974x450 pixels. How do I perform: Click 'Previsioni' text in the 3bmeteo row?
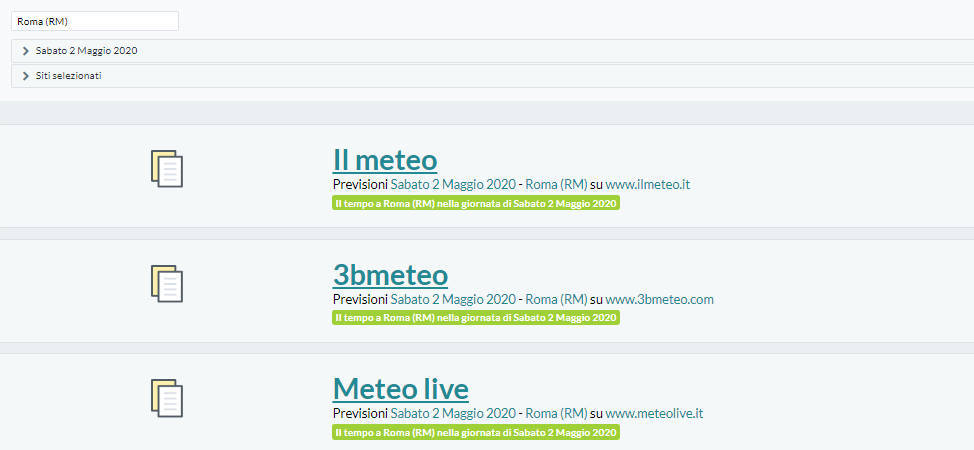pos(360,299)
